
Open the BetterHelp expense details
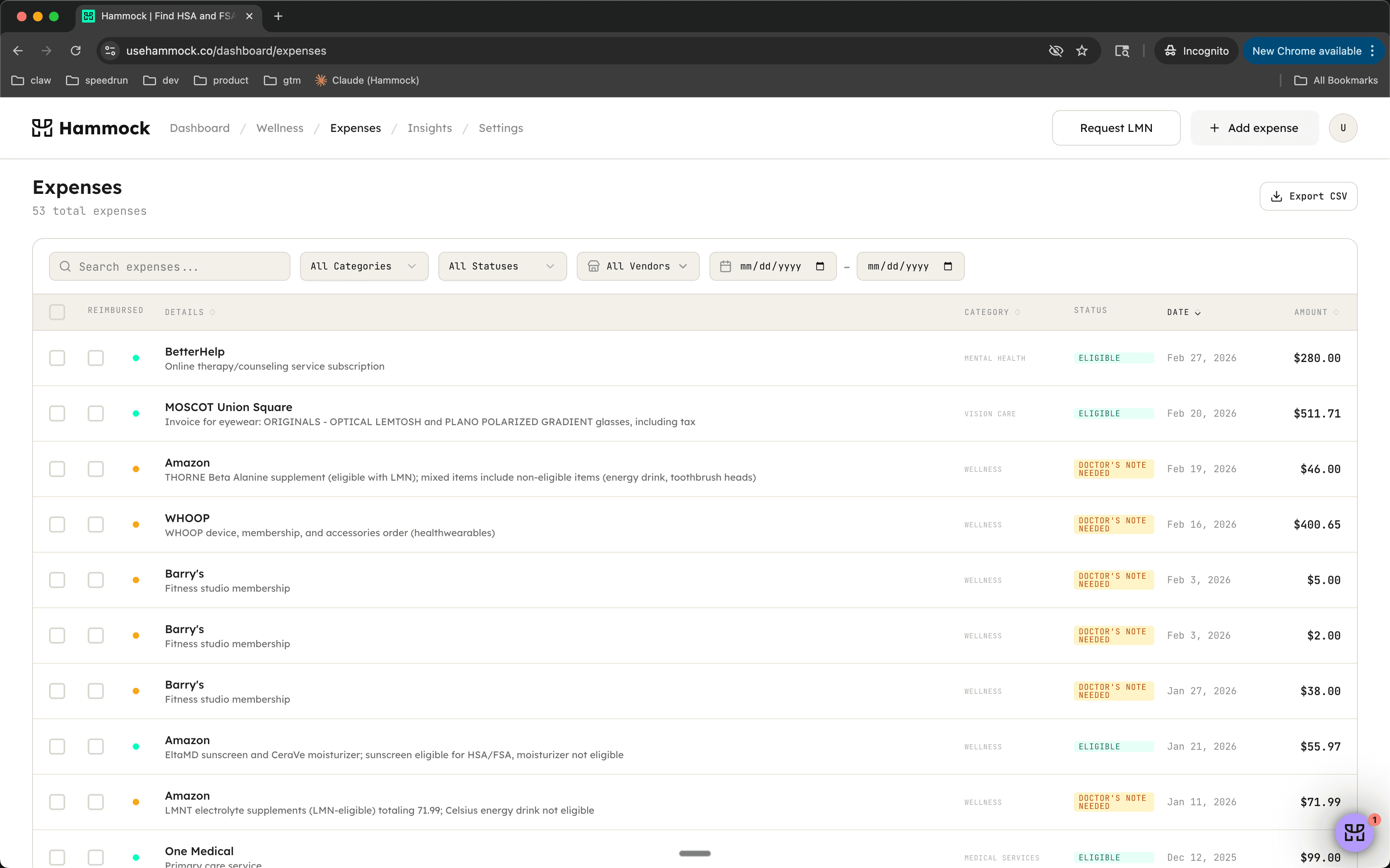pyautogui.click(x=195, y=352)
